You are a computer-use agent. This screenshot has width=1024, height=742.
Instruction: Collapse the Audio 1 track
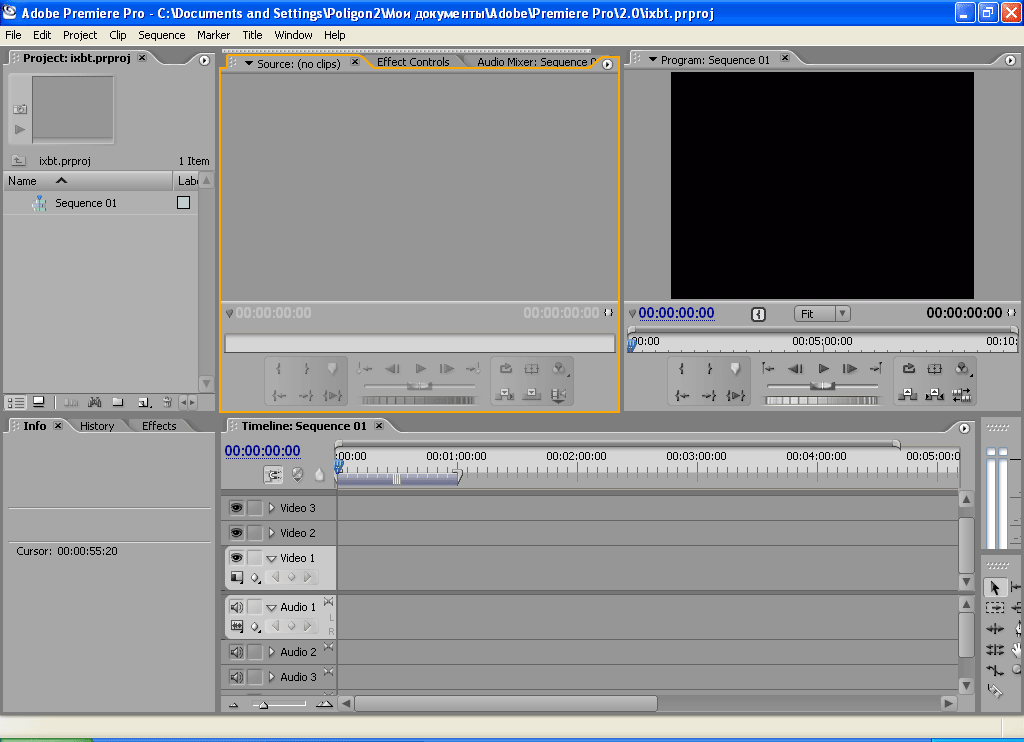(x=271, y=607)
